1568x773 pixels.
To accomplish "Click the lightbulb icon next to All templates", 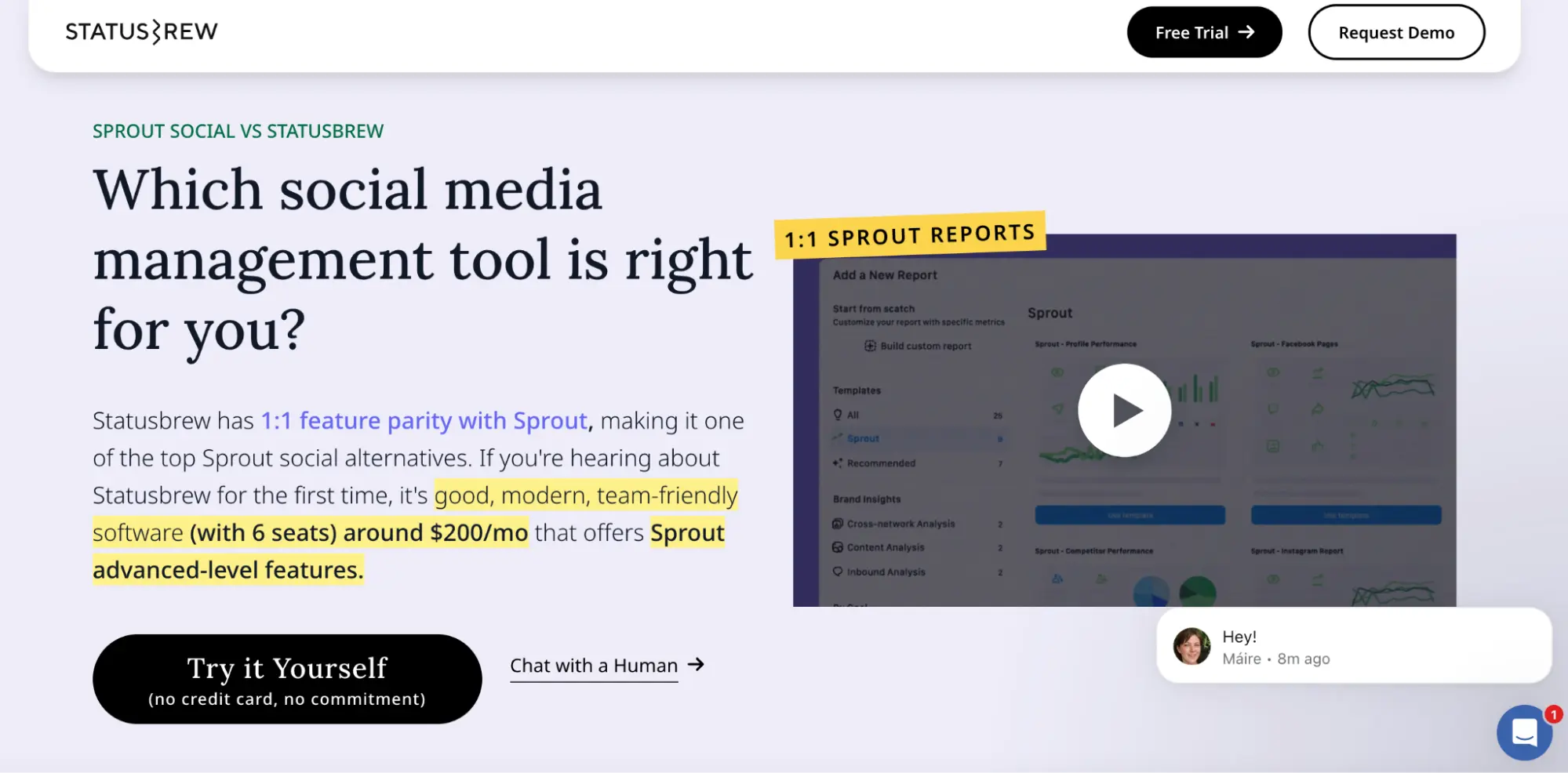I will pos(838,414).
